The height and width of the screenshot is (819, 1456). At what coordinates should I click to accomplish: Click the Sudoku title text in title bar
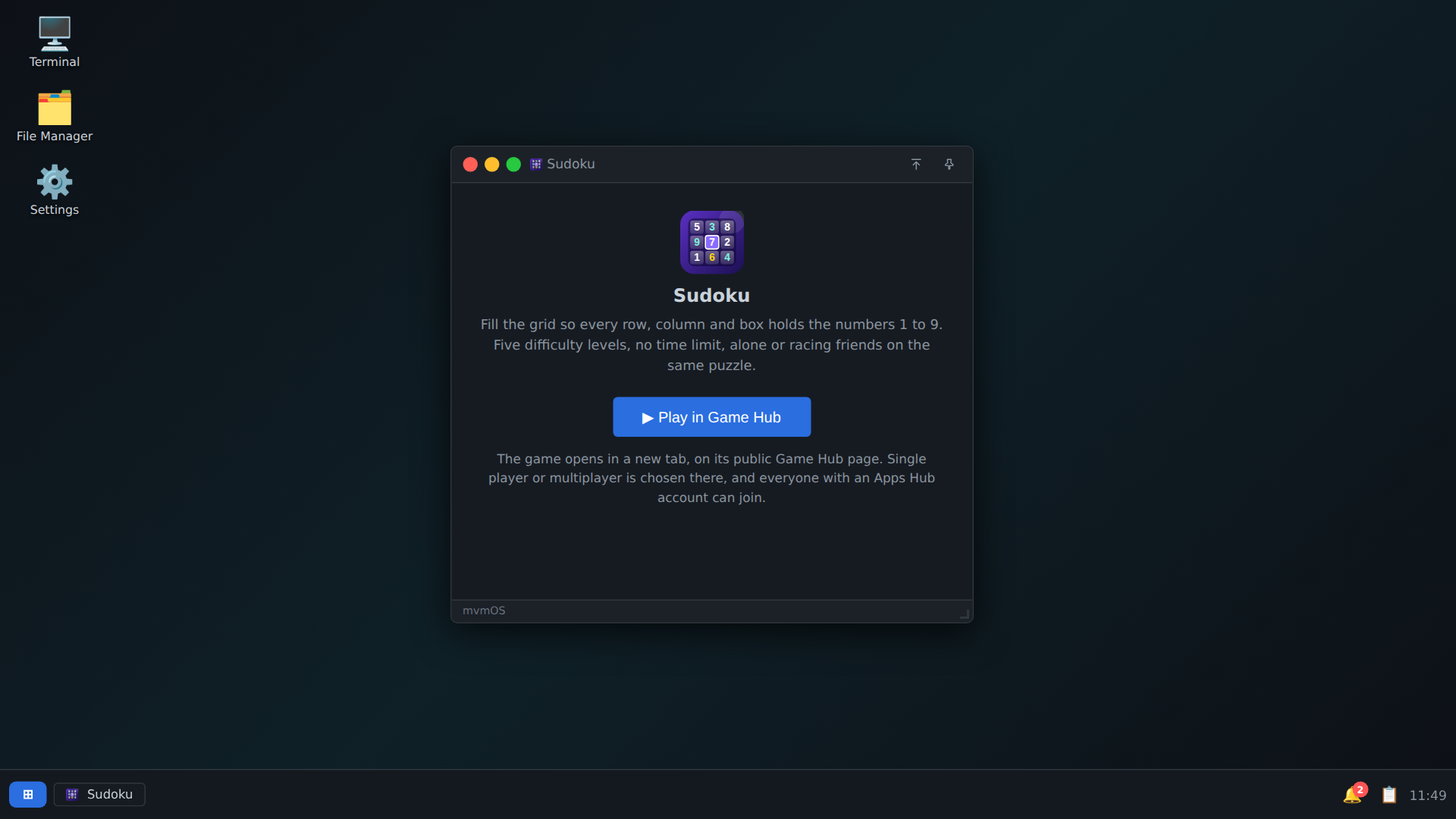(570, 164)
